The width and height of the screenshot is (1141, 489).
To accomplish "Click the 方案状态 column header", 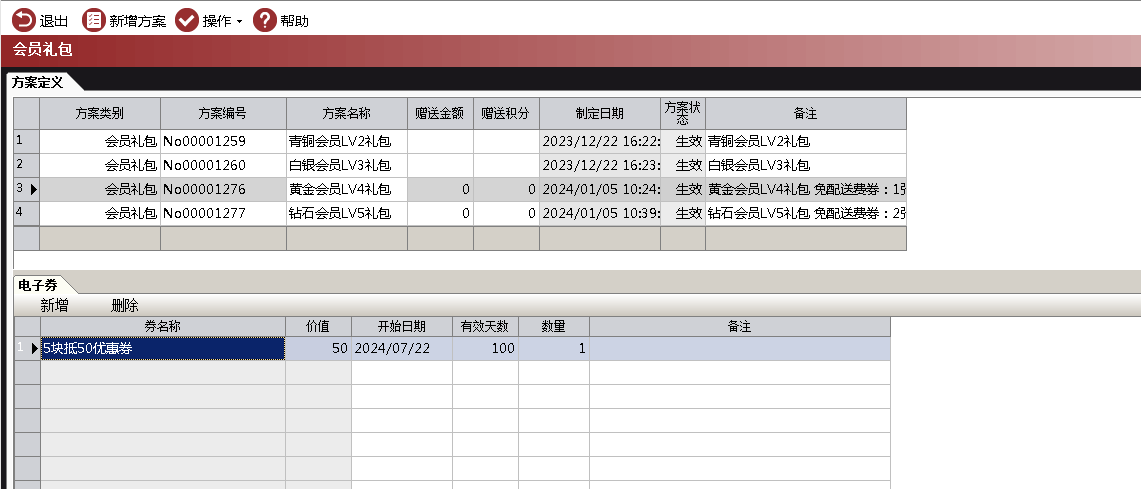I will click(683, 114).
